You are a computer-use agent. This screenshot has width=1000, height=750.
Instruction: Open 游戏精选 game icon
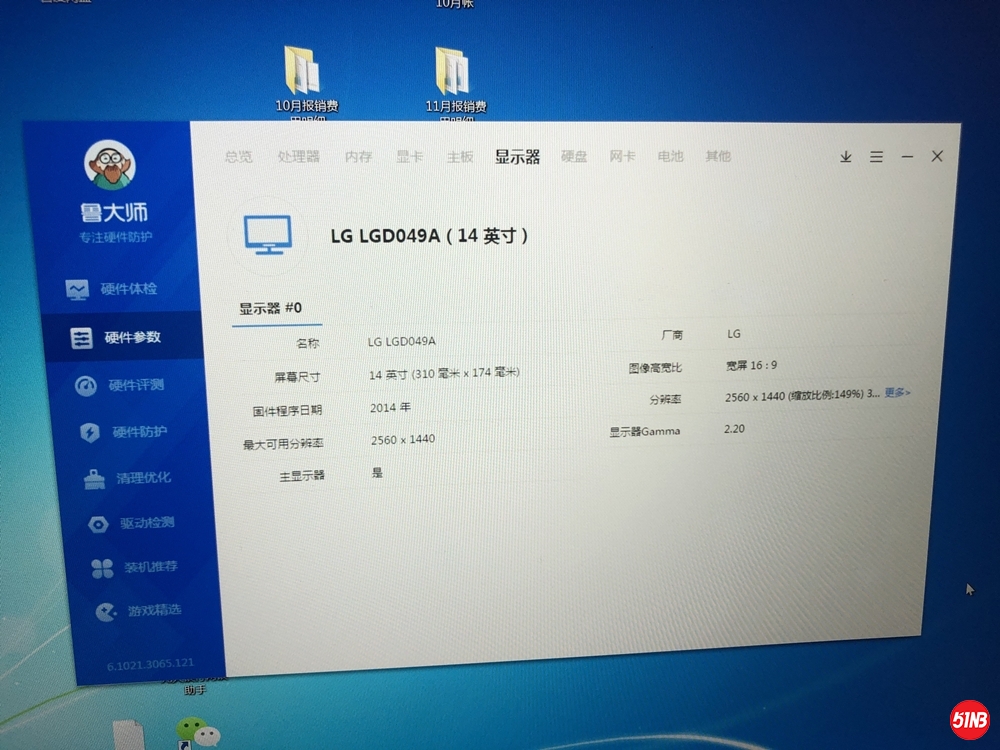tap(106, 612)
